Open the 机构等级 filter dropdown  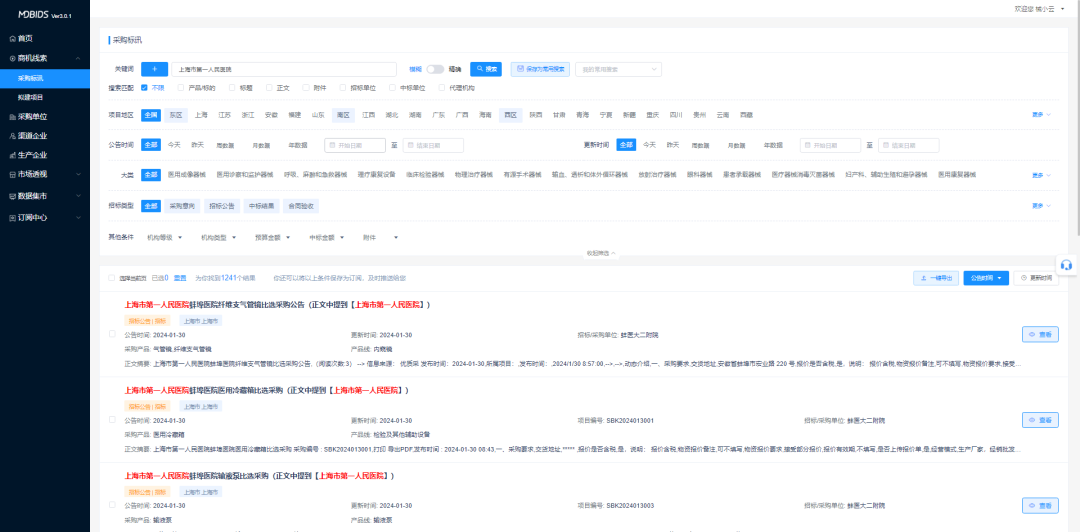pos(164,237)
